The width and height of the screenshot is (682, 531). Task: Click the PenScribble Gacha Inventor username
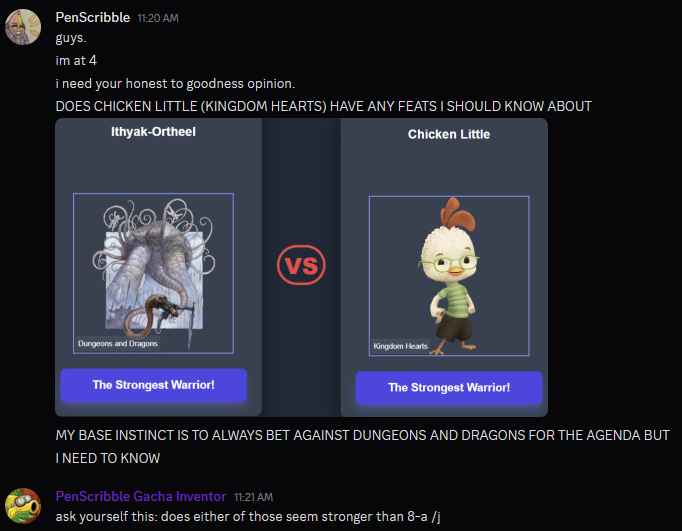pos(141,496)
